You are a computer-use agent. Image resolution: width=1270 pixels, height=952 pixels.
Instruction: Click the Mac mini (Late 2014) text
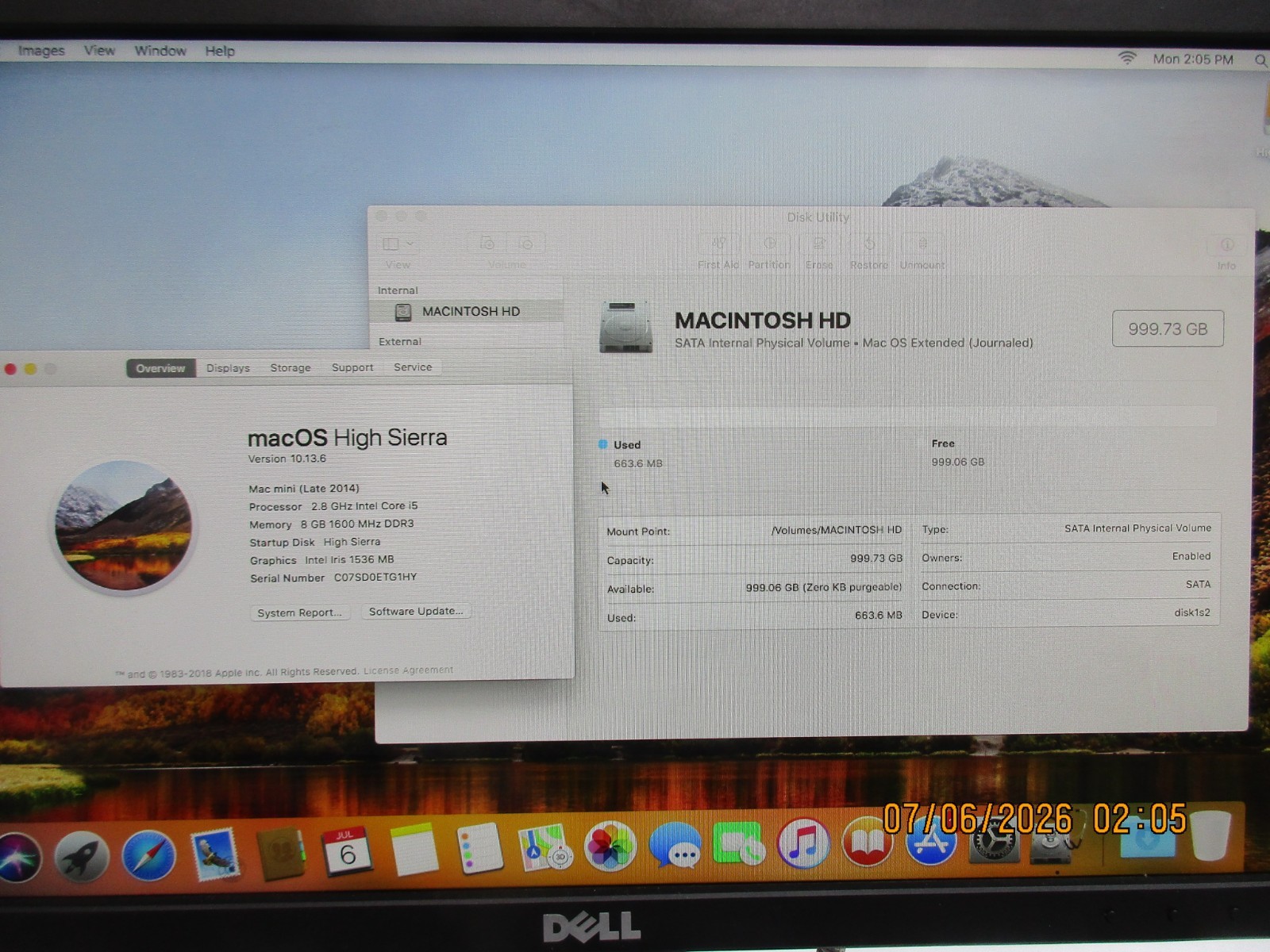[x=304, y=489]
